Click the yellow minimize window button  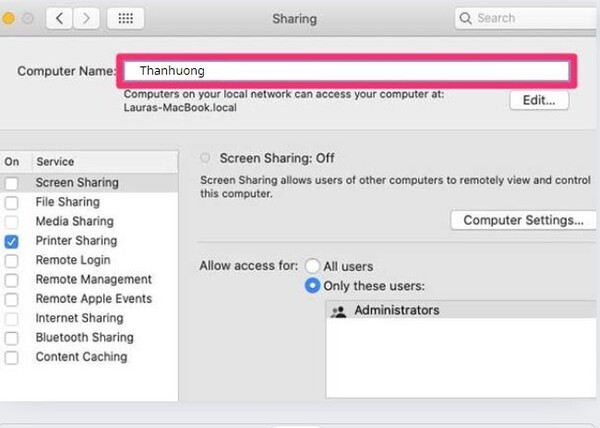coord(8,18)
